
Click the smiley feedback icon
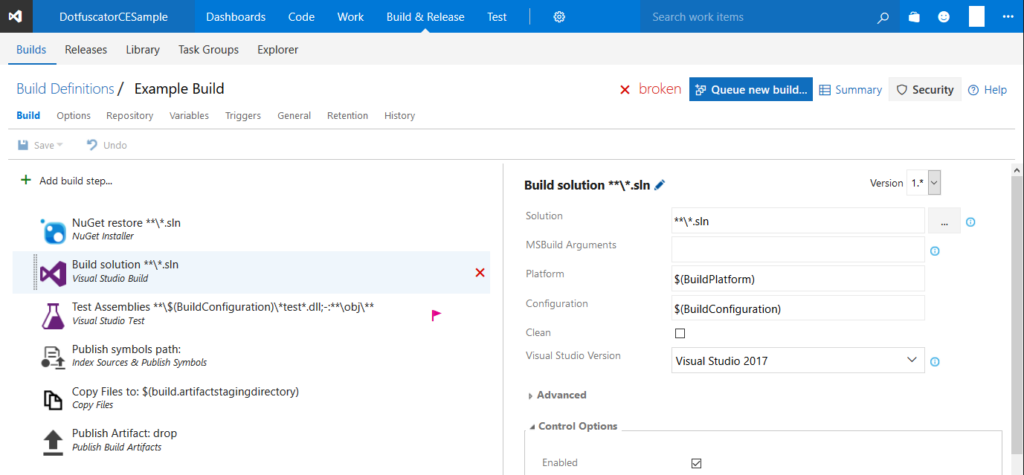(944, 17)
